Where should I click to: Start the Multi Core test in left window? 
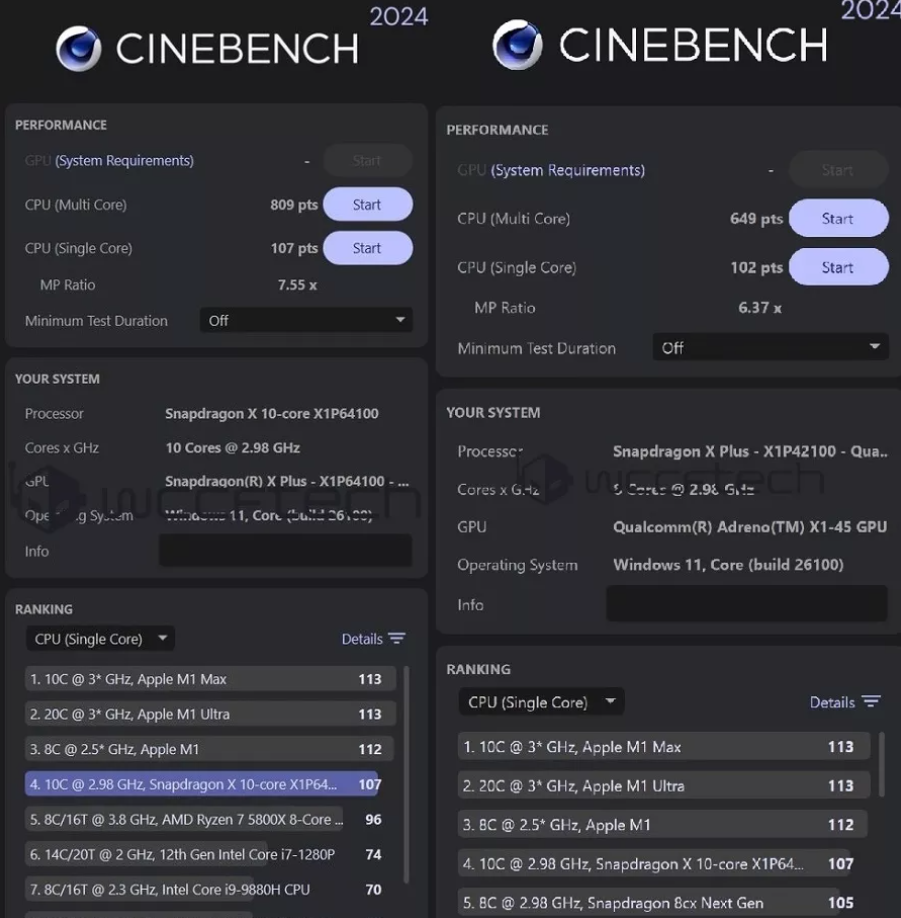[368, 204]
